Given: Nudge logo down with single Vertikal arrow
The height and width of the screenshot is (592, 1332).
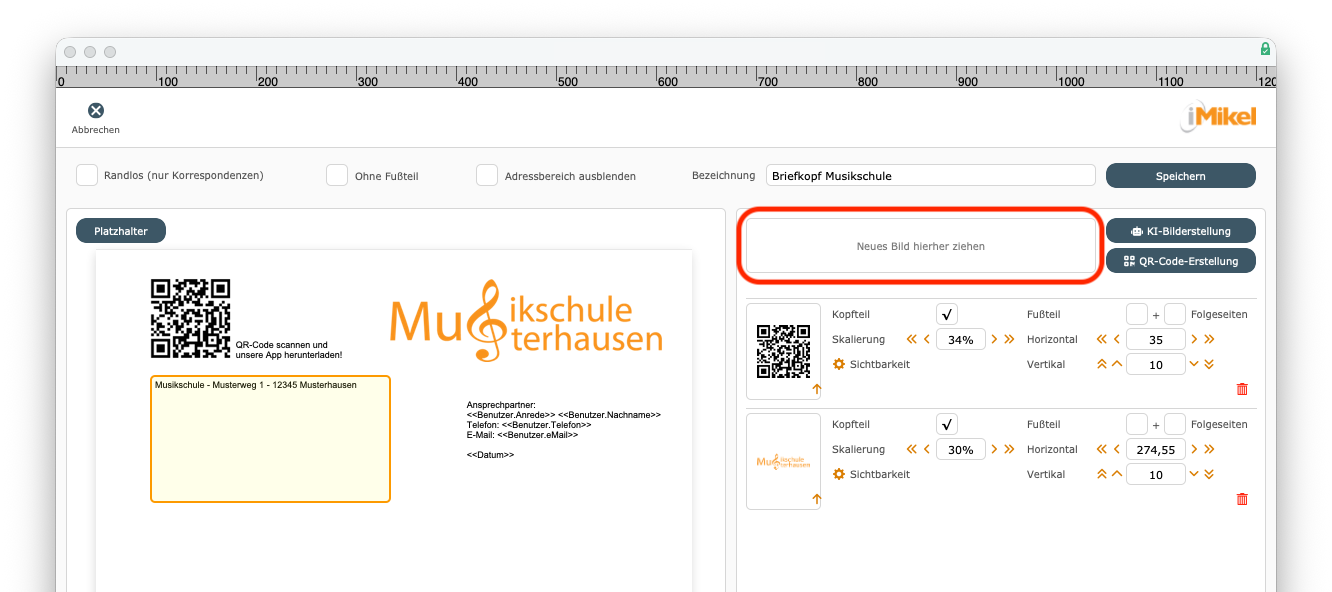Looking at the screenshot, I should pos(1194,474).
